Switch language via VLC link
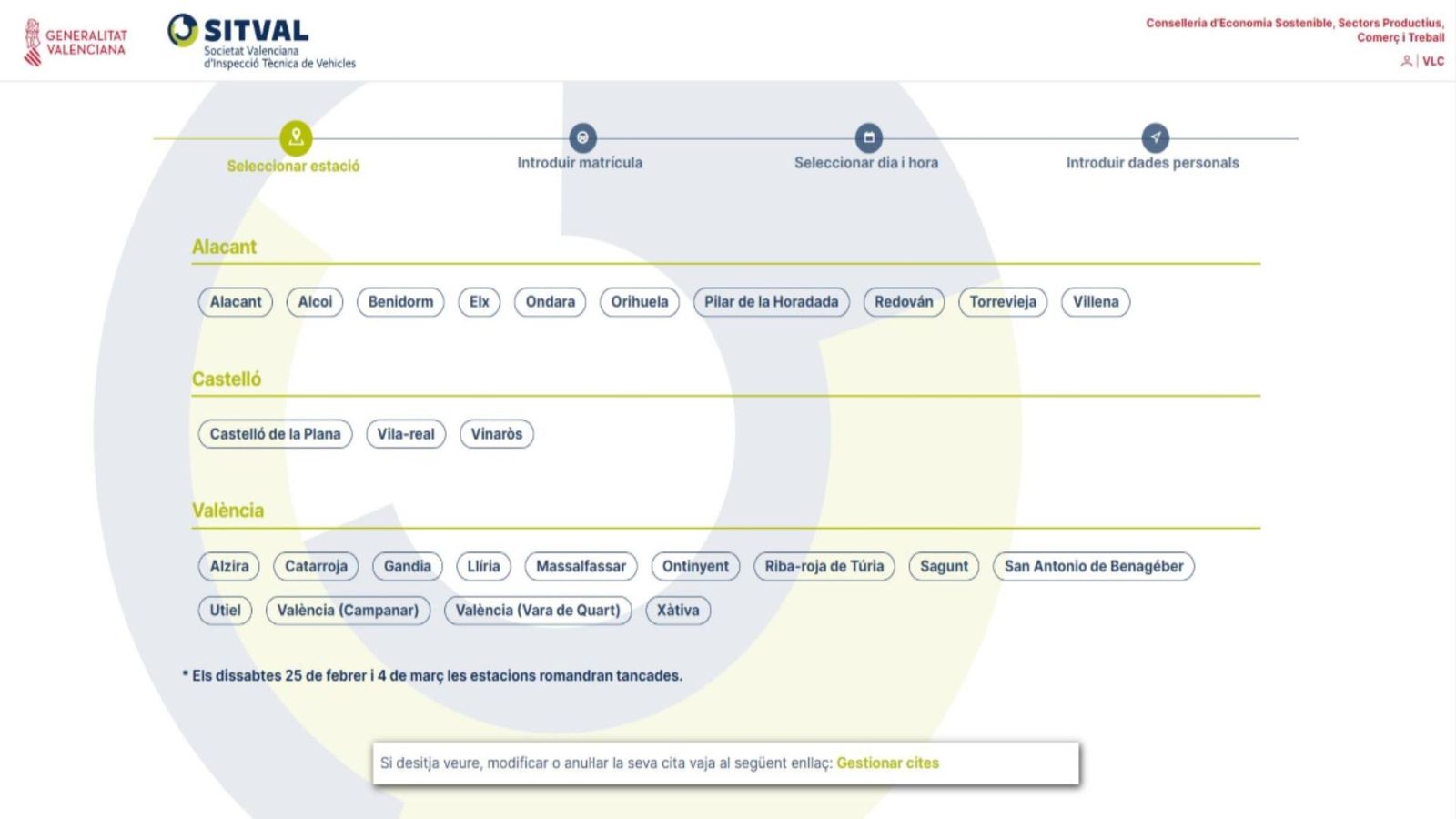1456x819 pixels. tap(1433, 61)
